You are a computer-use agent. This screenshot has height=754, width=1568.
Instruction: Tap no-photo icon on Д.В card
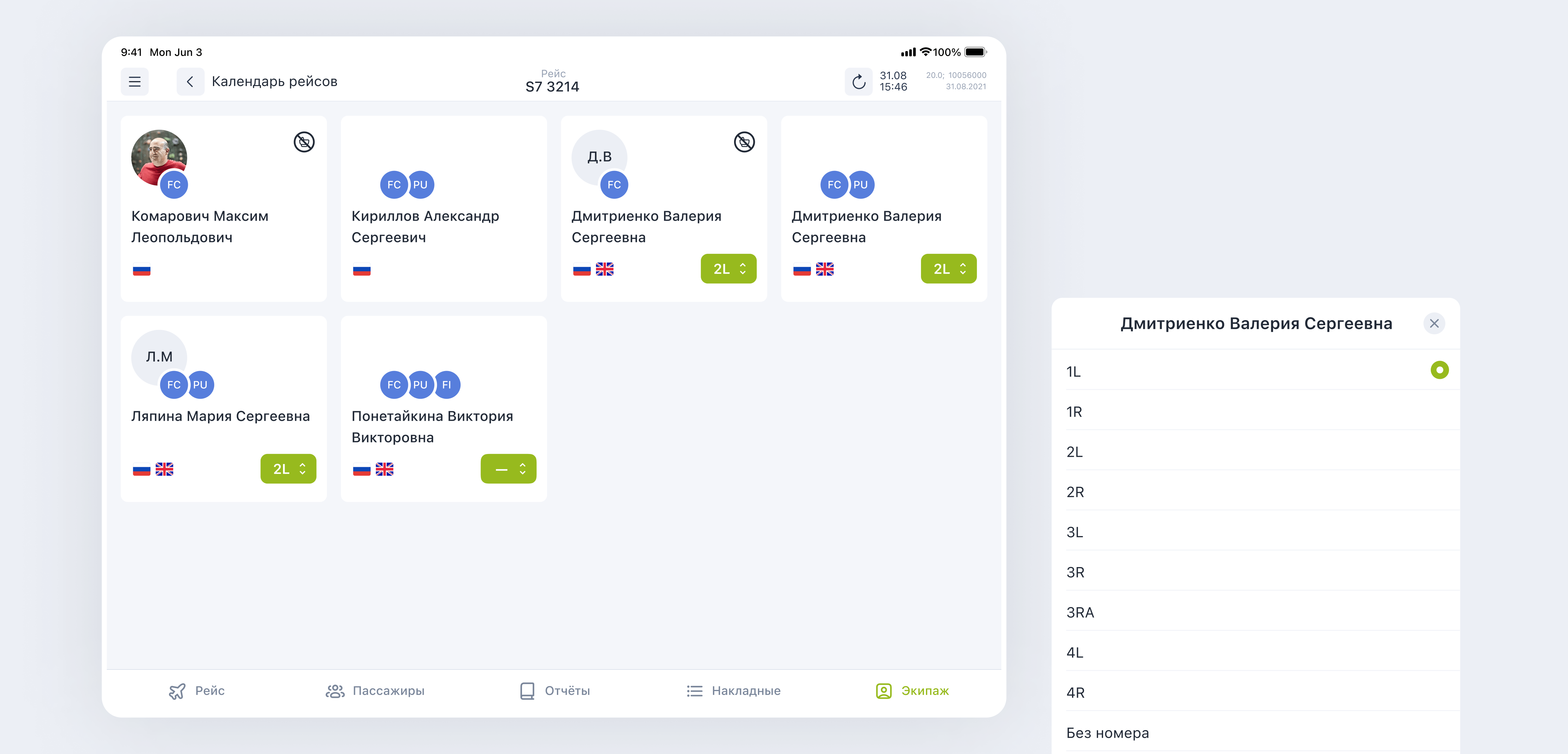point(744,142)
